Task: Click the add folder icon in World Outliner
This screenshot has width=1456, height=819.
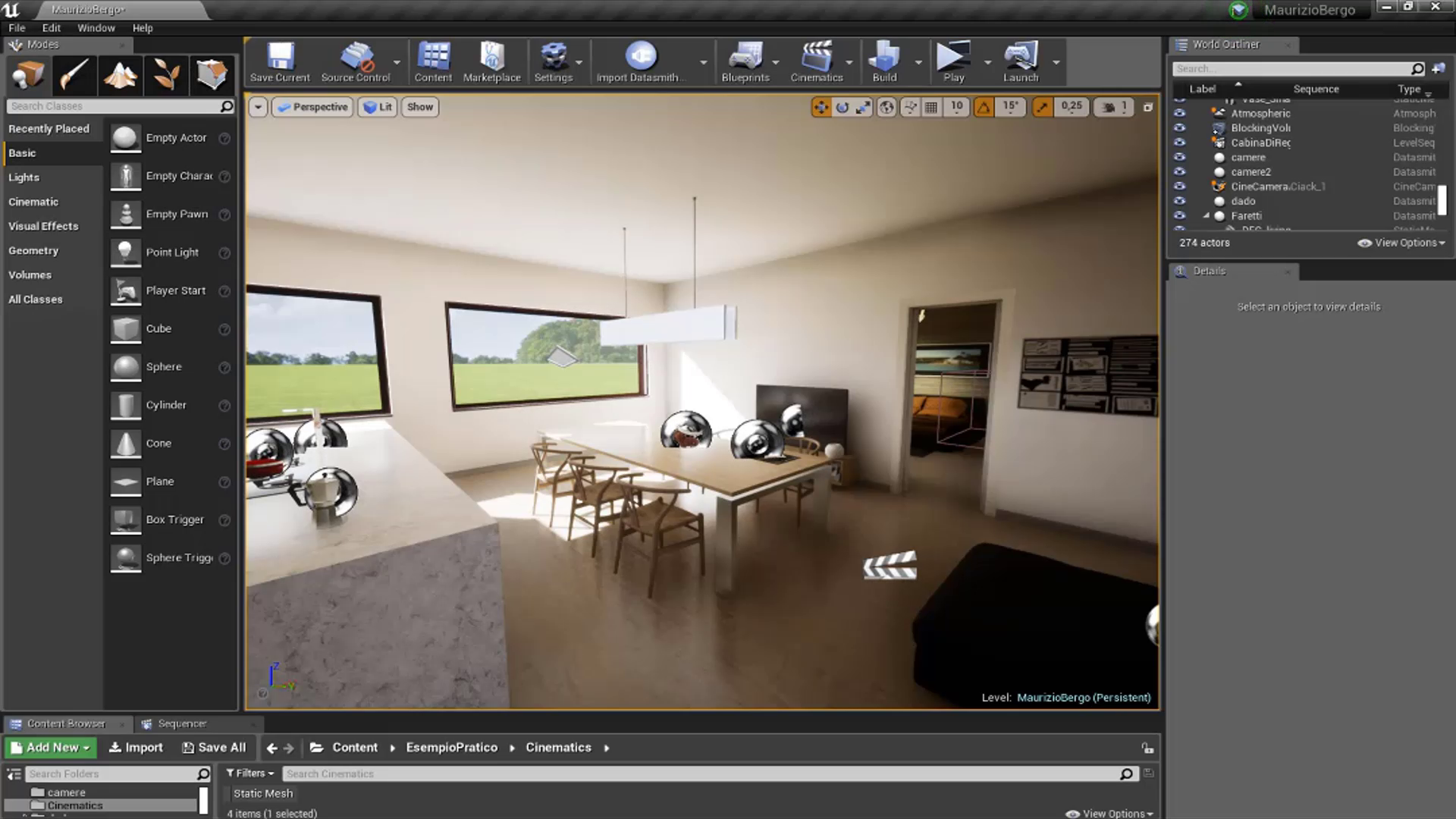Action: pos(1439,69)
